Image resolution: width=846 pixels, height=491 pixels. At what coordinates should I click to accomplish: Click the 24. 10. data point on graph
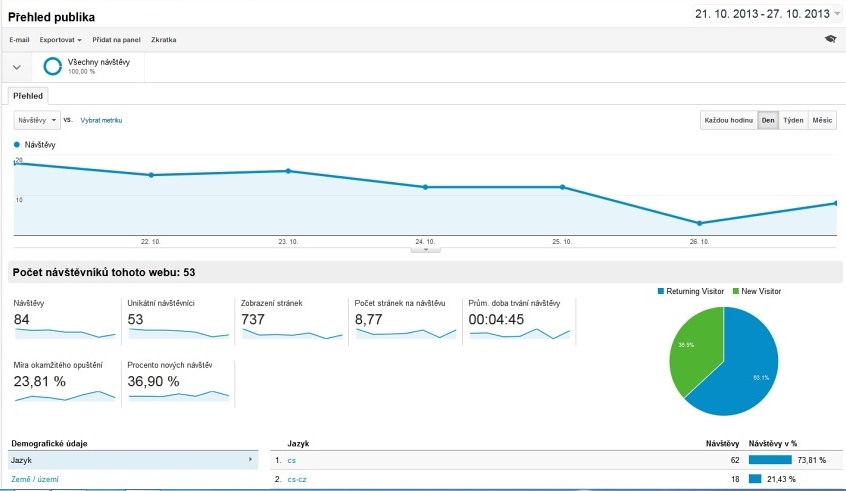(425, 187)
